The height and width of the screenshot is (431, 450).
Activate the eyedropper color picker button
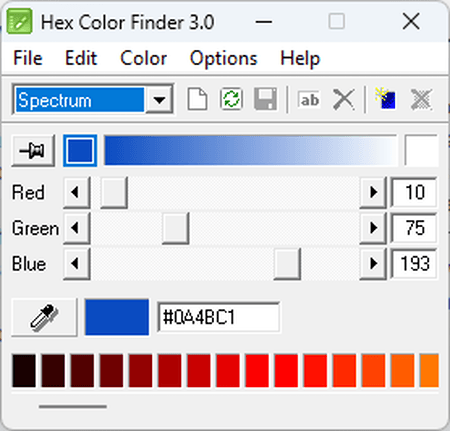pos(44,317)
